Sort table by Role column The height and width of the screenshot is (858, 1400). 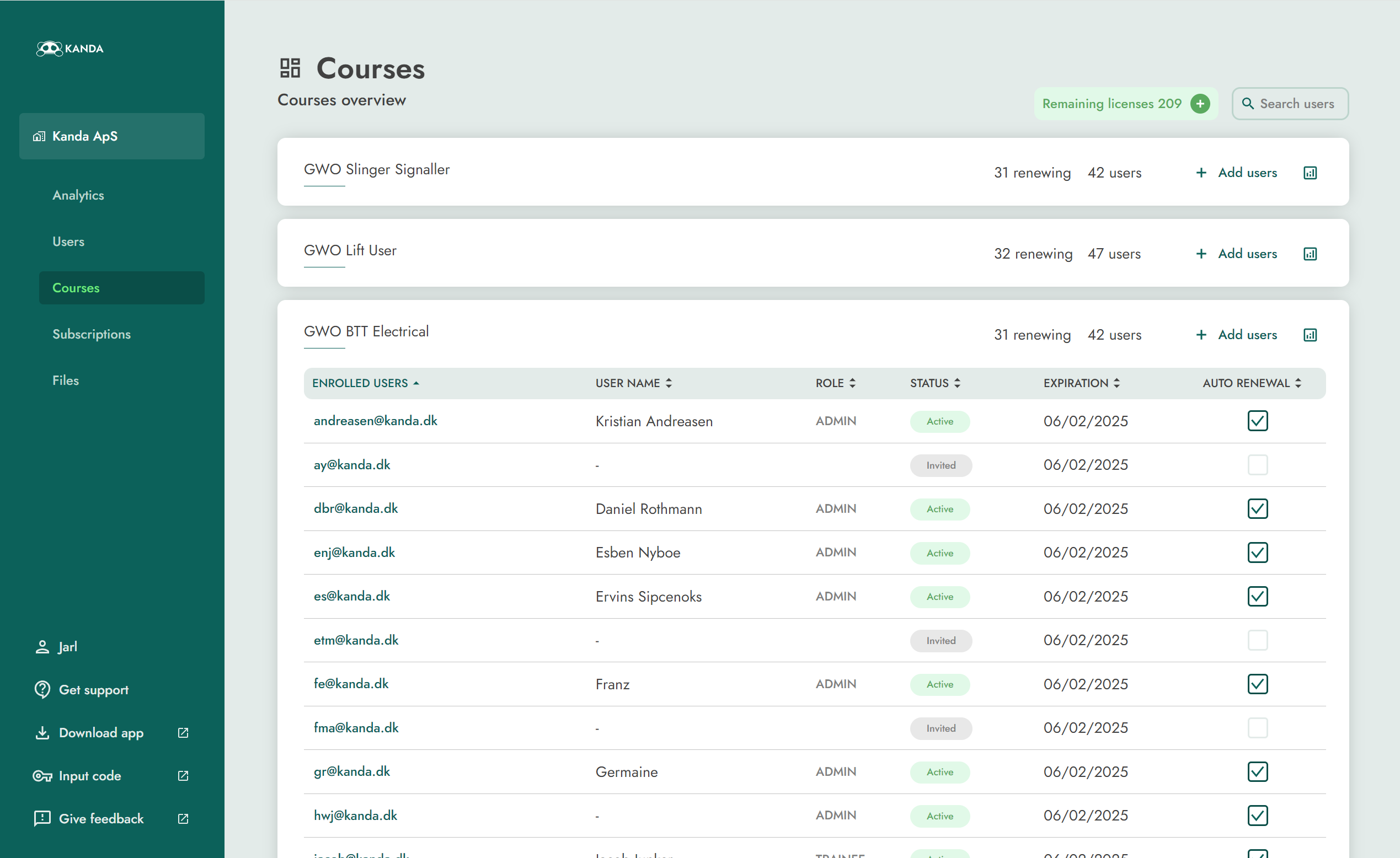(835, 383)
